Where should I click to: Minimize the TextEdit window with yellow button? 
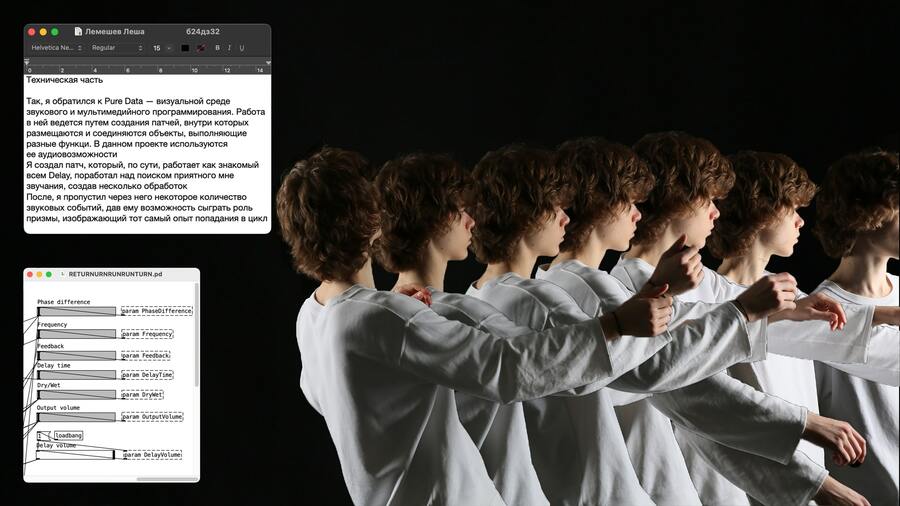tap(43, 32)
